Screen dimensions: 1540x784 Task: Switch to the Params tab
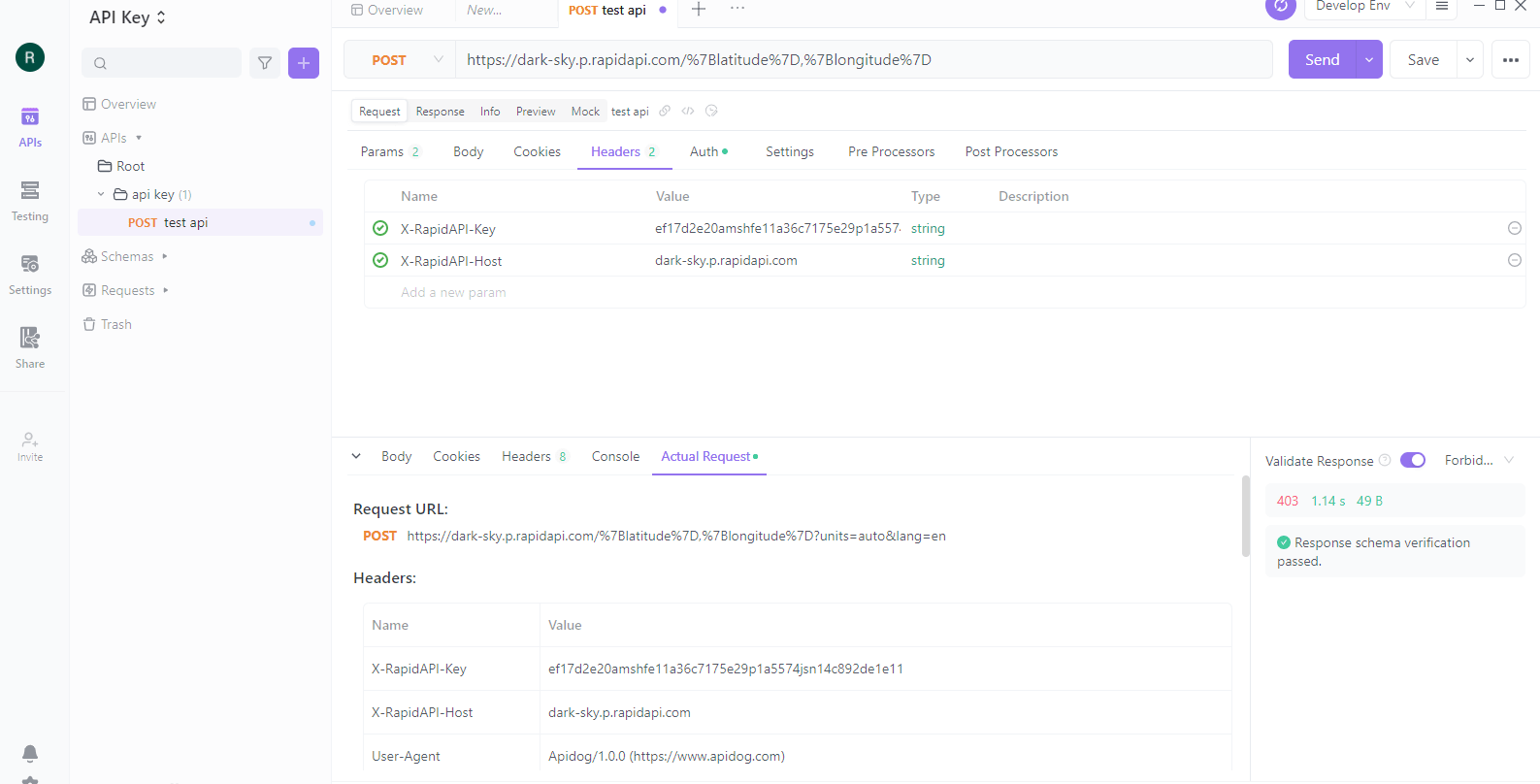pos(390,151)
